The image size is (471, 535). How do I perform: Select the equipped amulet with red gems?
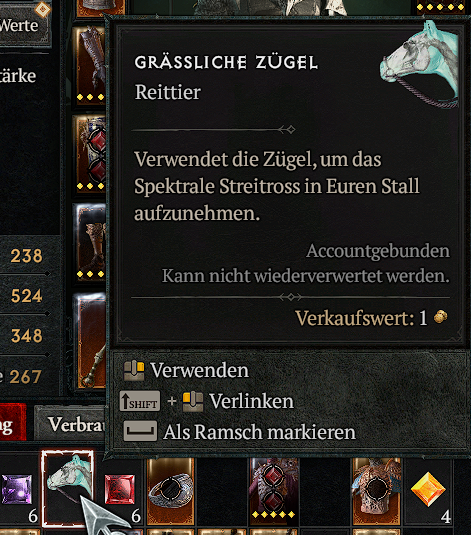[x=91, y=154]
